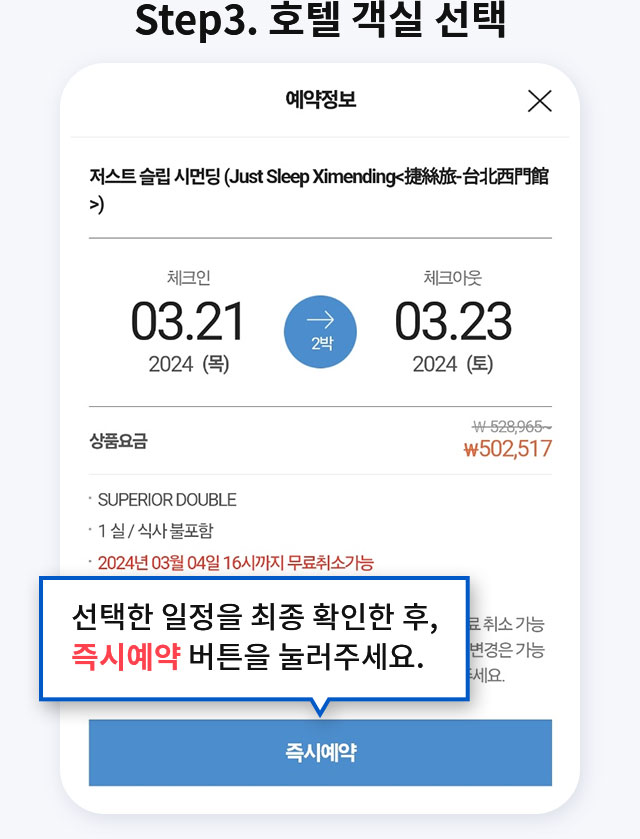Click the 2024 (토) check-out weekday text
The height and width of the screenshot is (839, 640).
[x=453, y=364]
